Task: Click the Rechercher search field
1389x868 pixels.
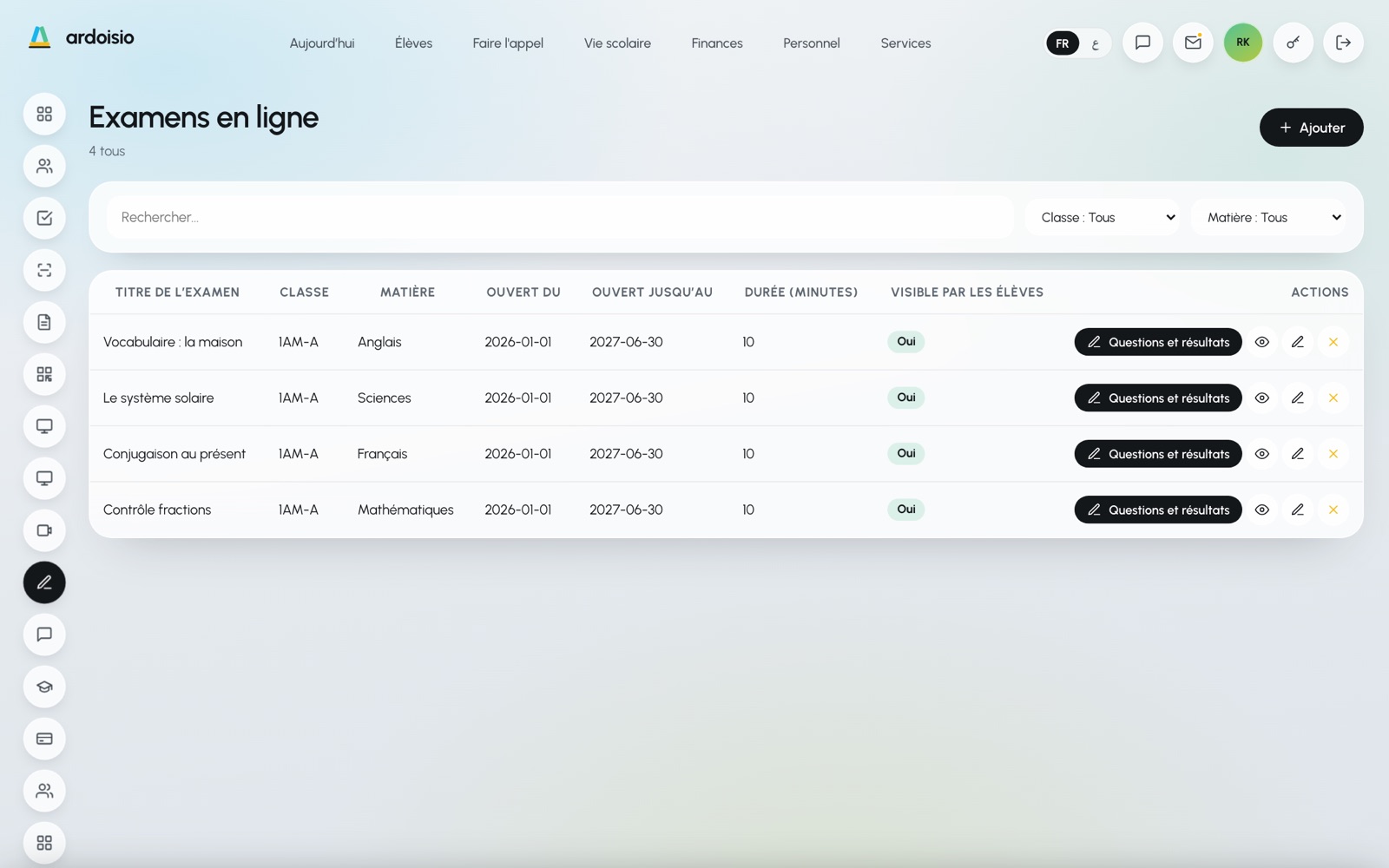Action: pos(560,217)
